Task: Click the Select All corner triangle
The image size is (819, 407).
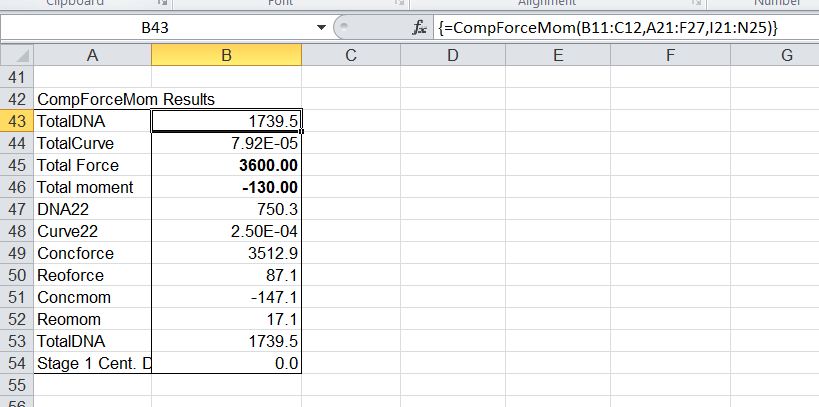Action: pos(24,56)
